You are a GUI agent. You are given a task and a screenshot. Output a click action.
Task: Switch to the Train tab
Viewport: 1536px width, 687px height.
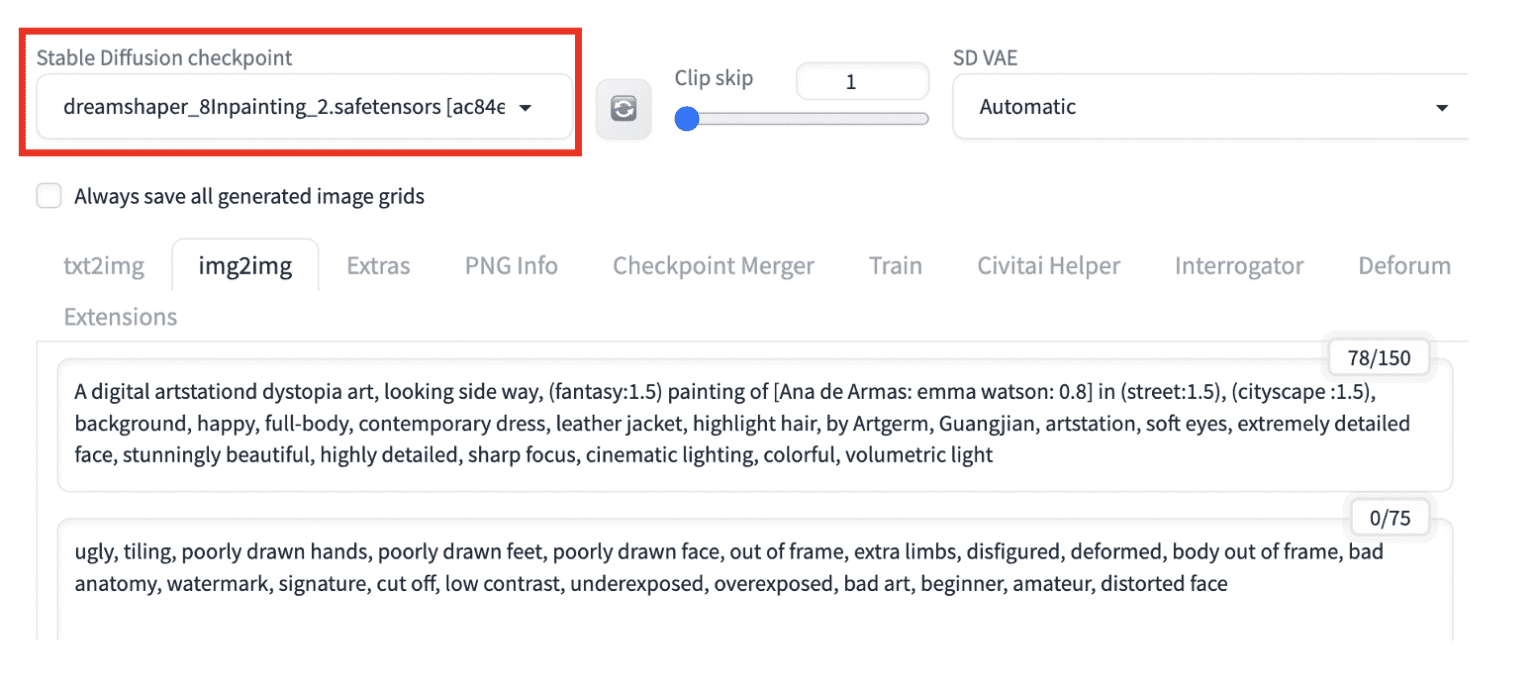point(895,265)
